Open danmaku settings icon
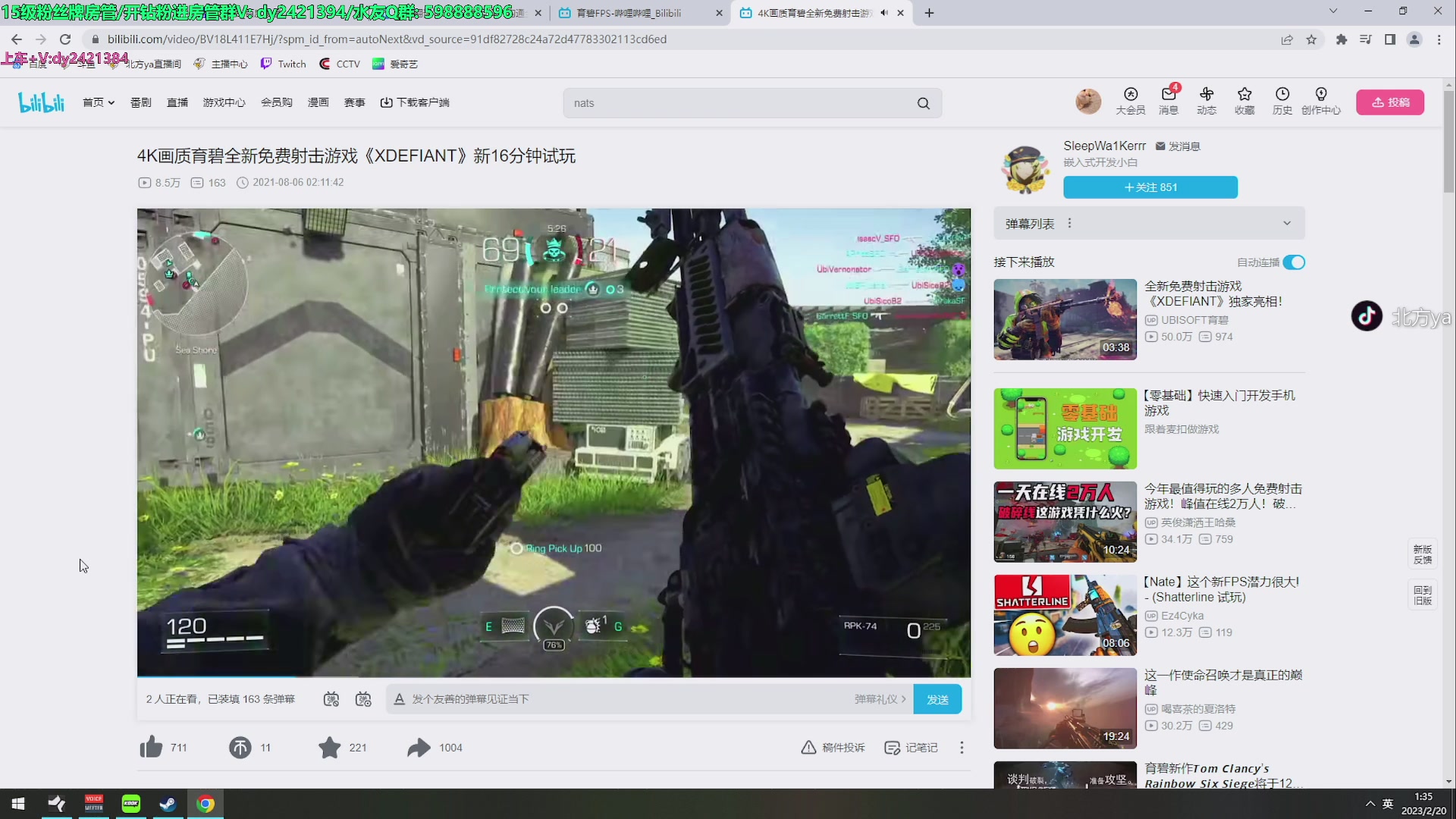 point(363,699)
